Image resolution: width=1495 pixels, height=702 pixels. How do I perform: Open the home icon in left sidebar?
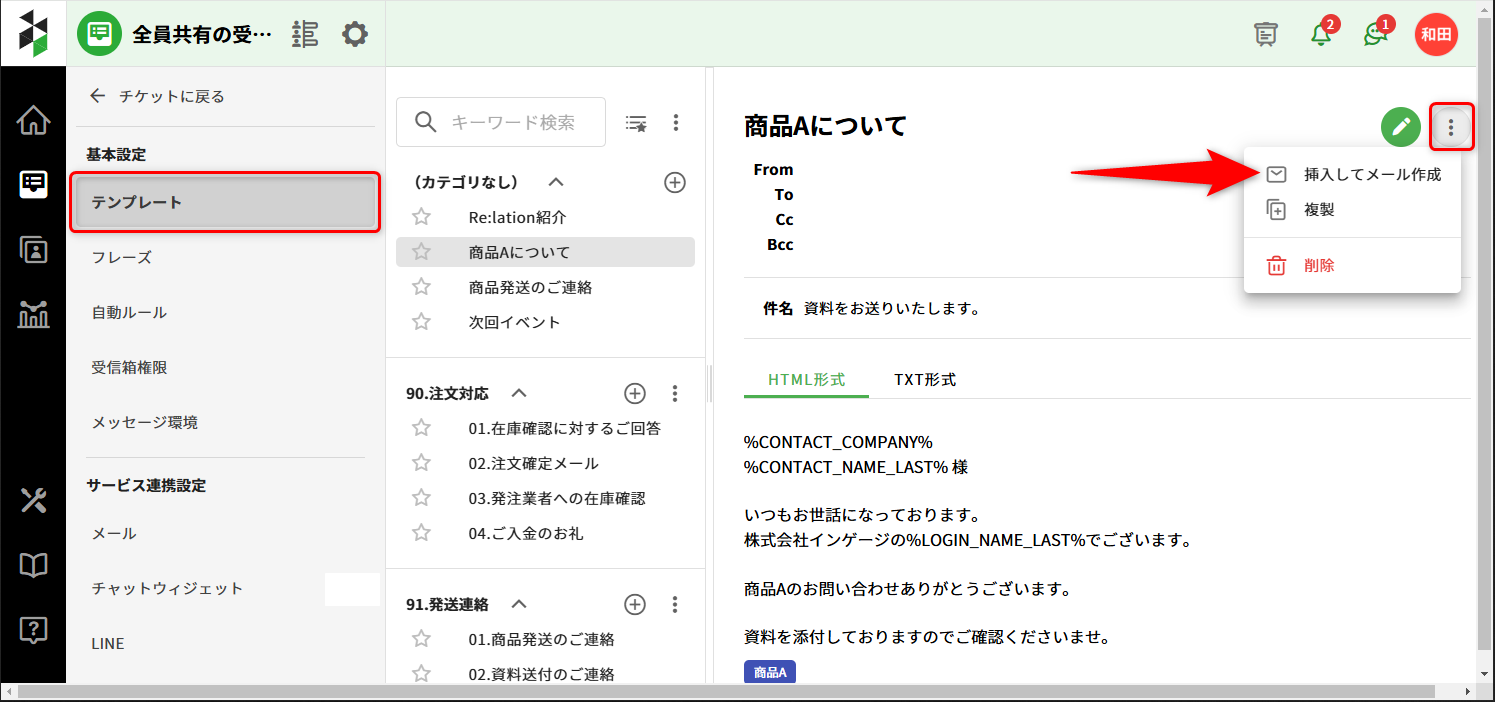pyautogui.click(x=33, y=122)
